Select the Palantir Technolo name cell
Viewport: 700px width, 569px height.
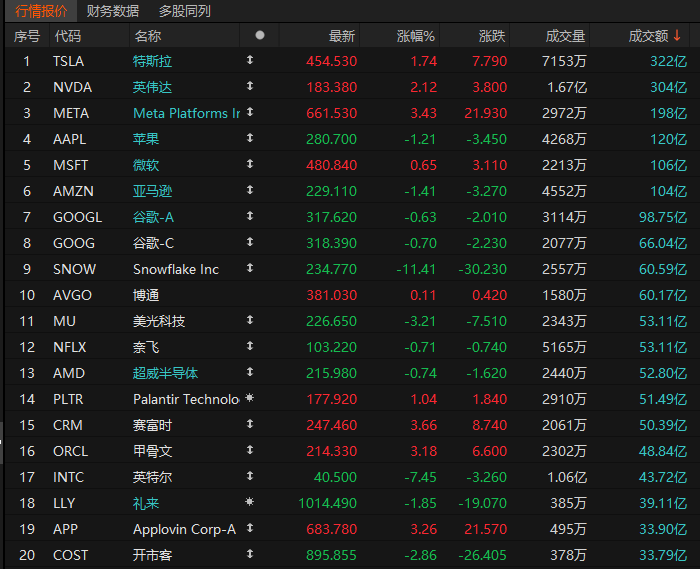point(186,399)
